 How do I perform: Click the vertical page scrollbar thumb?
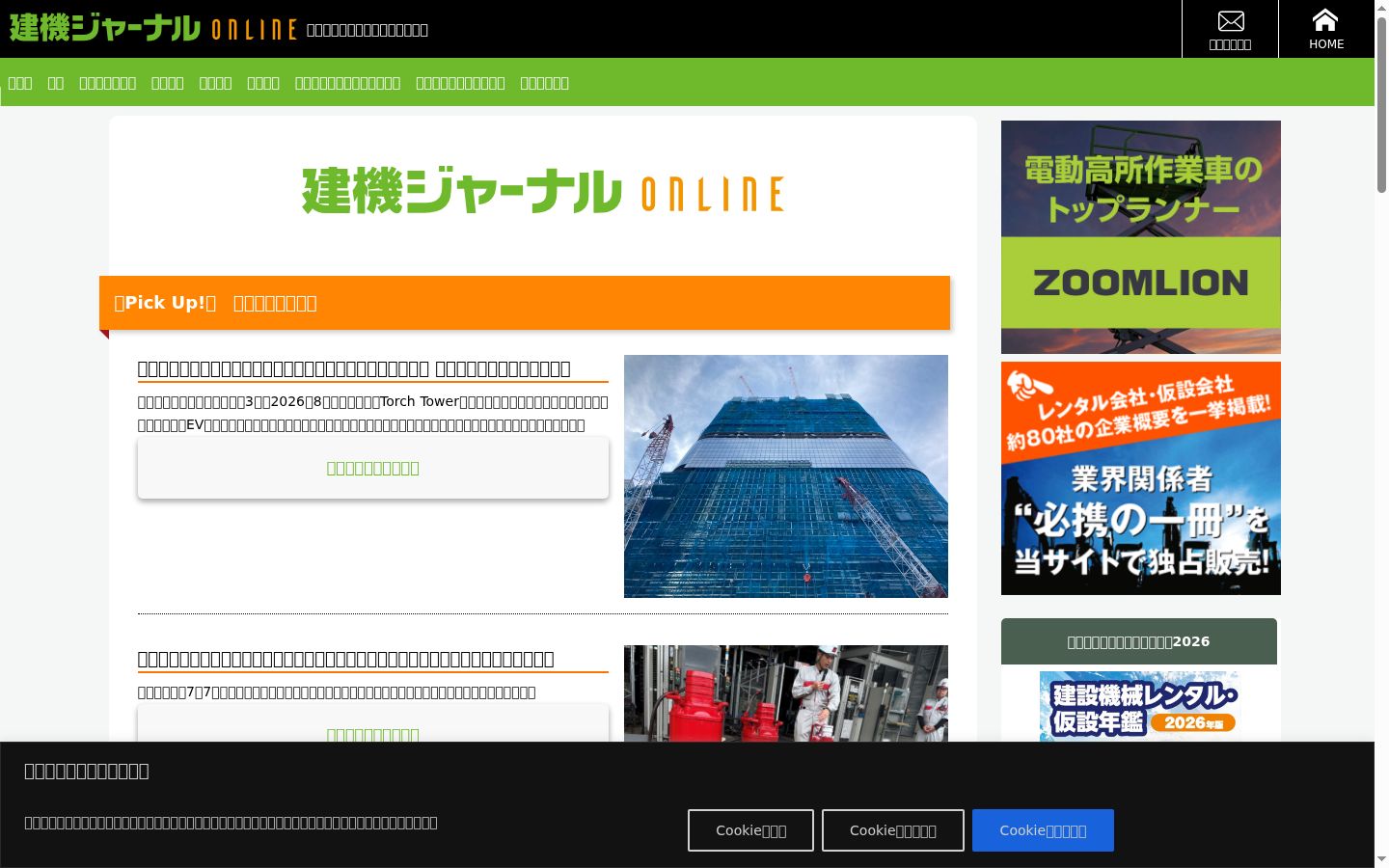coord(1381,106)
